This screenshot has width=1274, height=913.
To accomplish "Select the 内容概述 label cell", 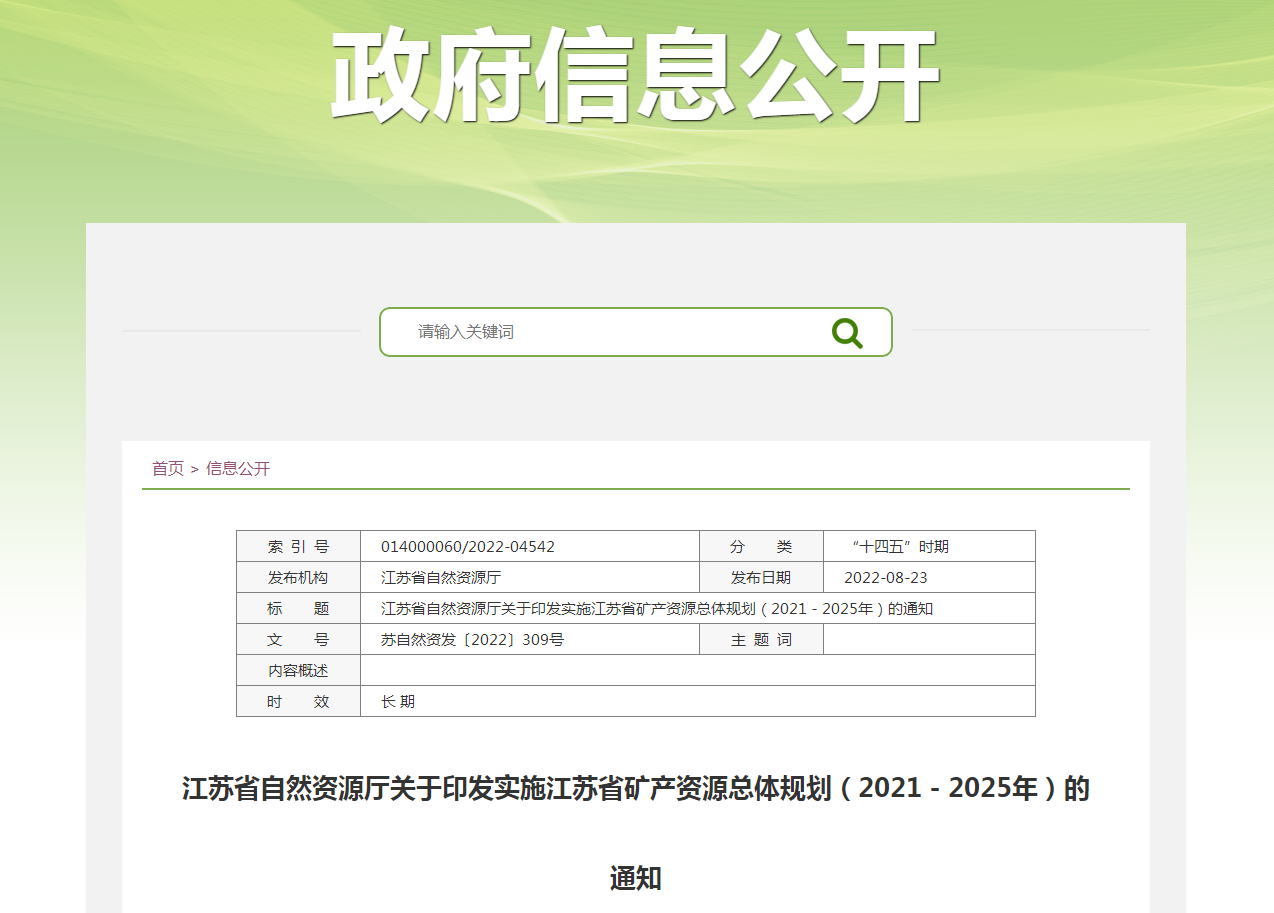I will click(x=298, y=671).
